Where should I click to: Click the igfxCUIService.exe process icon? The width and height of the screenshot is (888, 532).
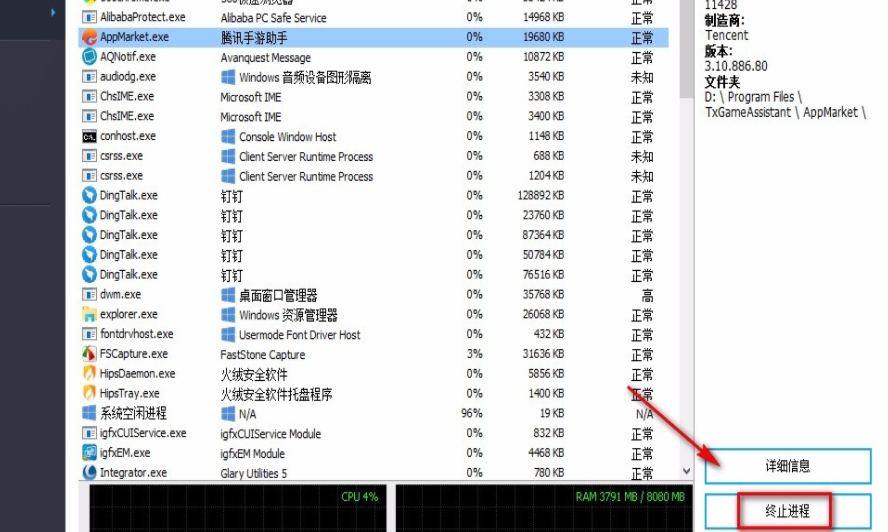[89, 433]
